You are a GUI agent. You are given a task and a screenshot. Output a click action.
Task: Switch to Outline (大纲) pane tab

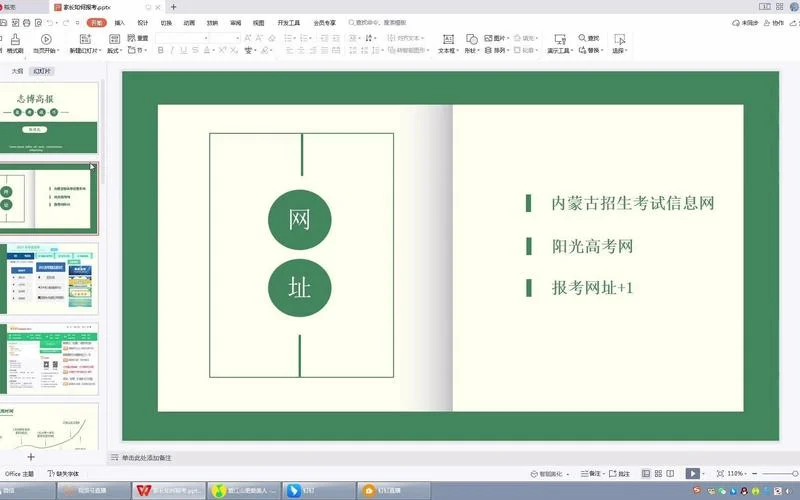pos(17,71)
